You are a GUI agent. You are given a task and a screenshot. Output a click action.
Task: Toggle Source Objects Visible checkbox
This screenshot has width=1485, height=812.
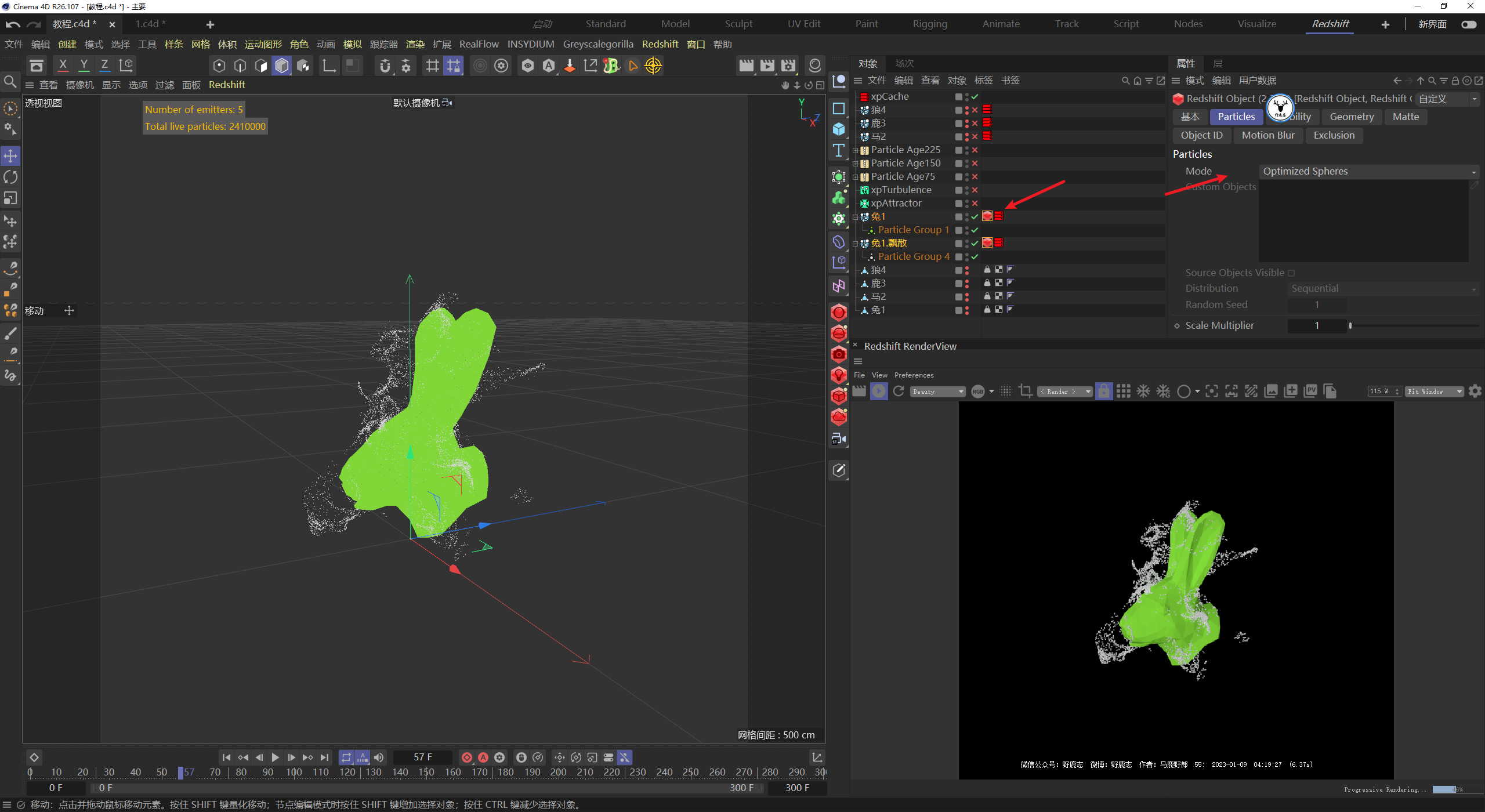tap(1291, 273)
